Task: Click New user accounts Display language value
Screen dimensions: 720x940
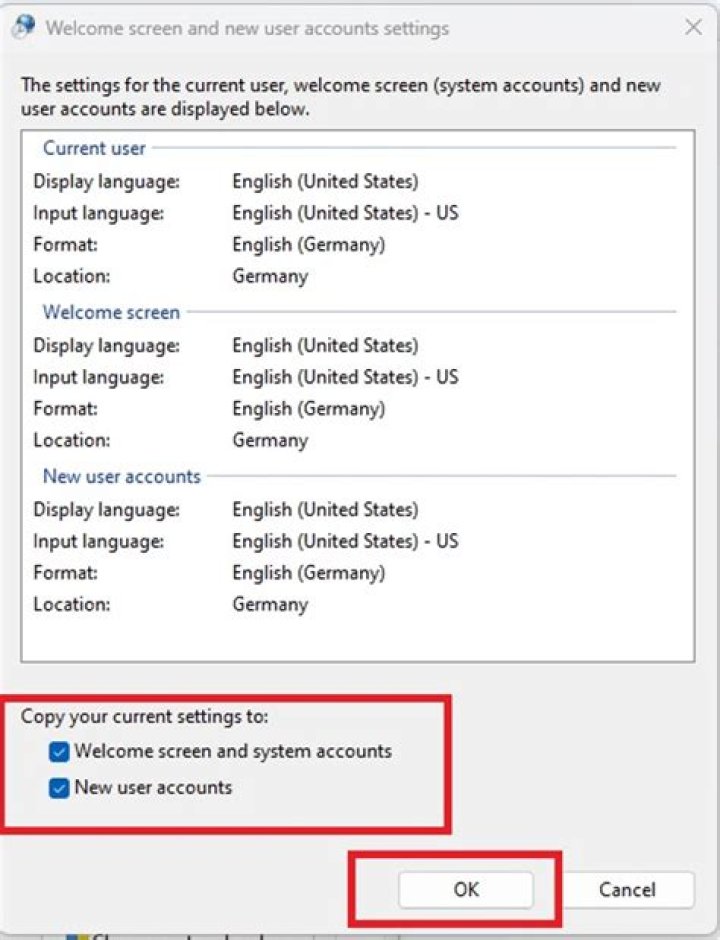Action: click(x=326, y=510)
